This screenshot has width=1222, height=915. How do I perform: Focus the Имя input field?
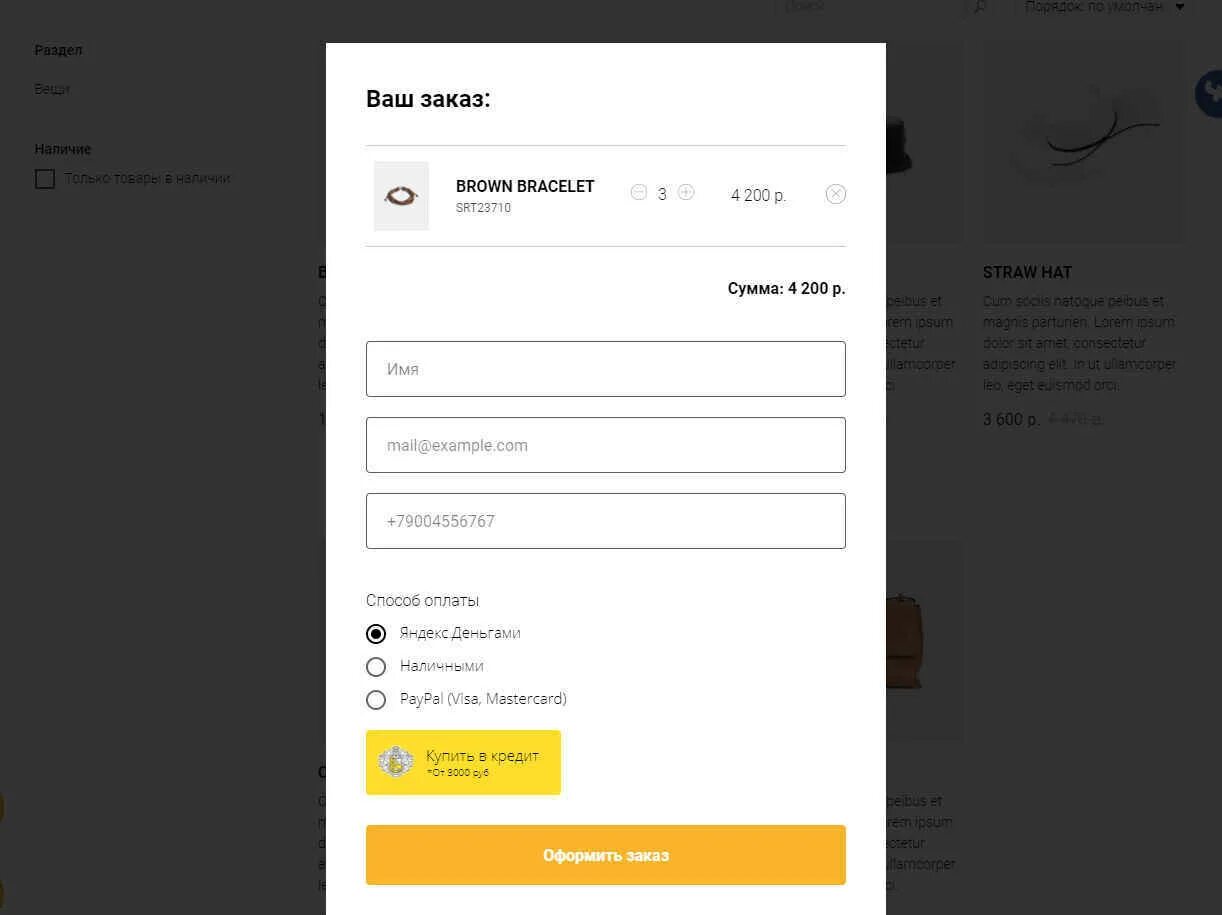tap(606, 369)
